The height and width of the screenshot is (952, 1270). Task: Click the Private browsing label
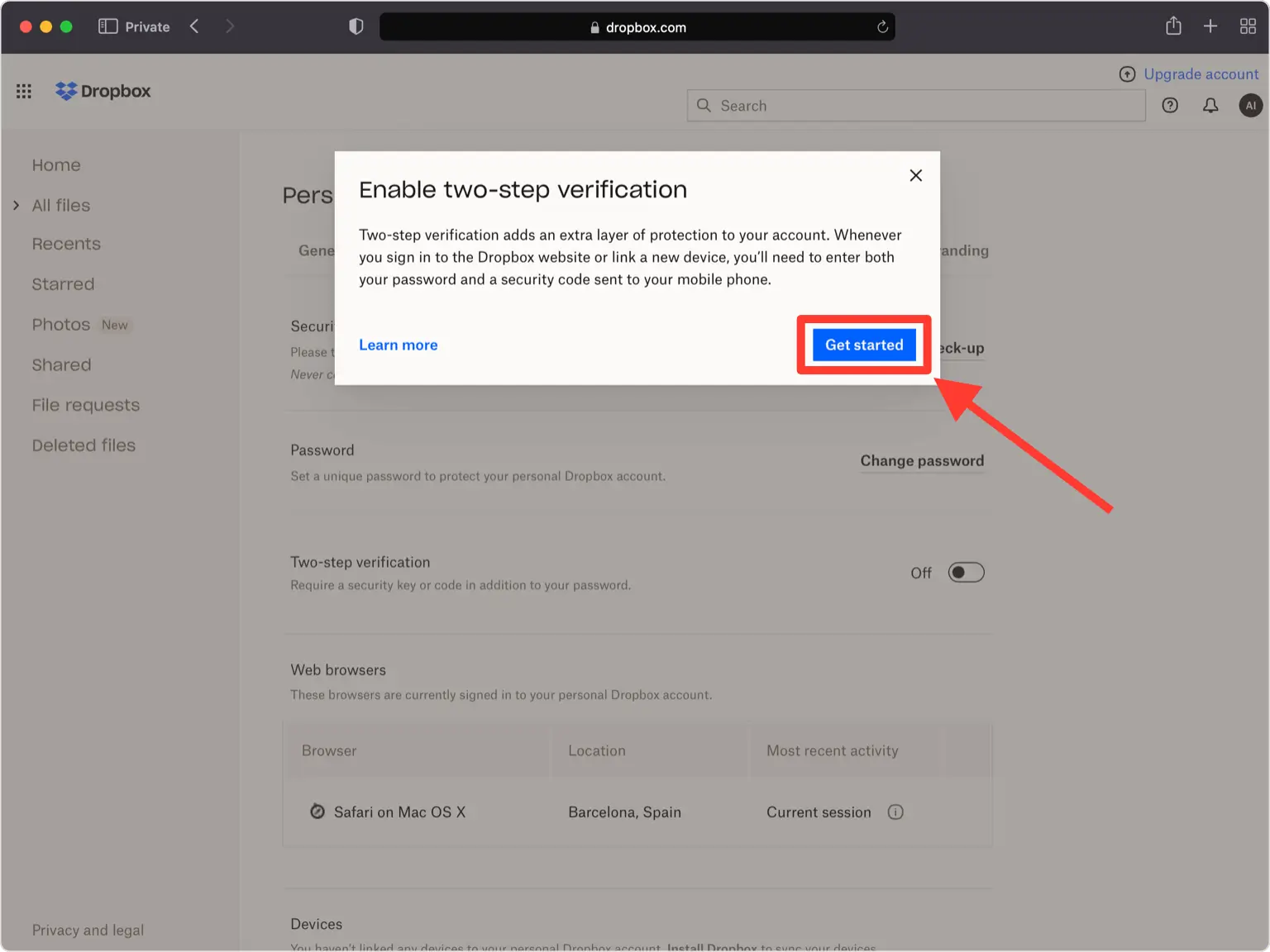coord(147,27)
